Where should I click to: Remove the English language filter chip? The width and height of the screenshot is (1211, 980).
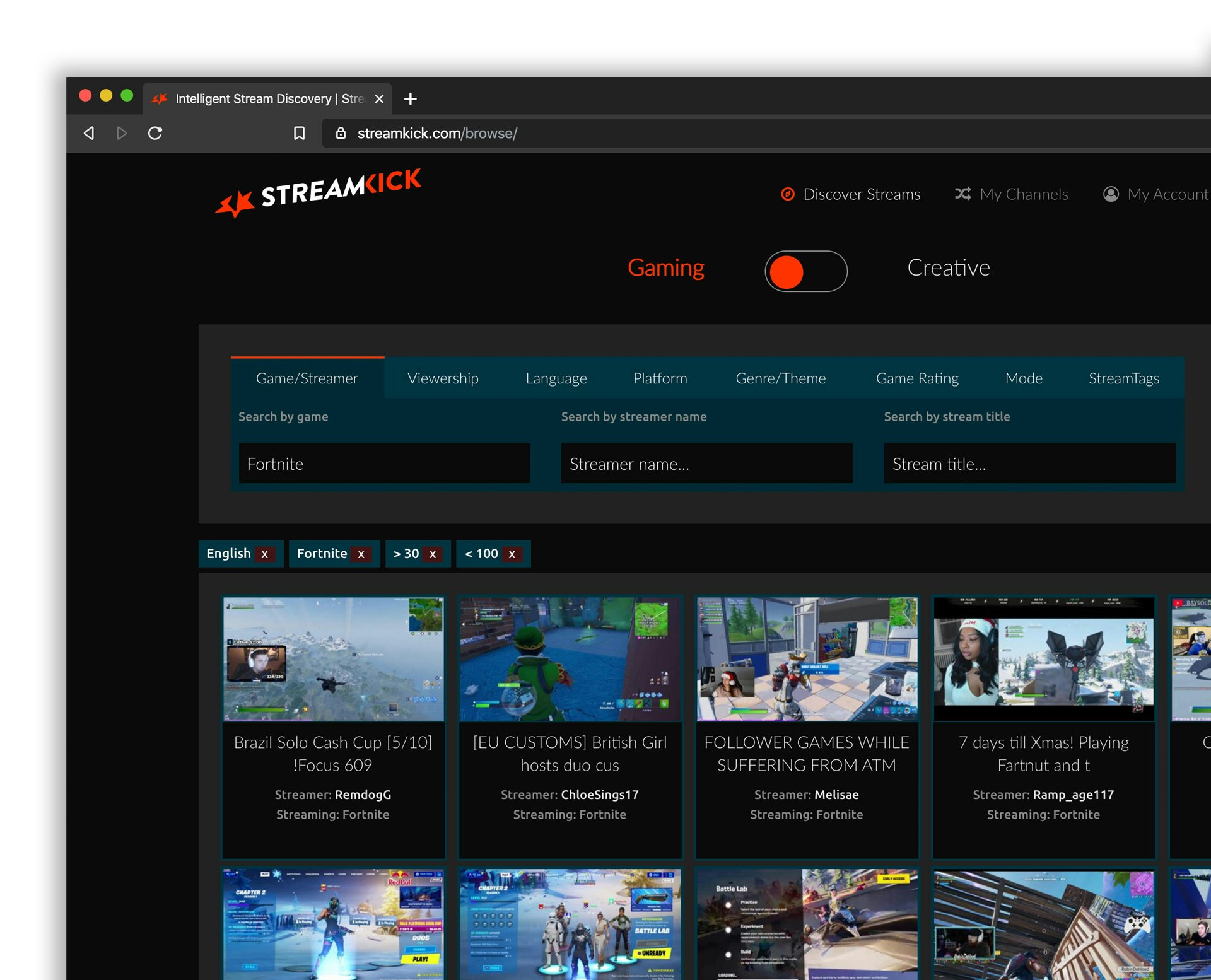click(x=264, y=554)
